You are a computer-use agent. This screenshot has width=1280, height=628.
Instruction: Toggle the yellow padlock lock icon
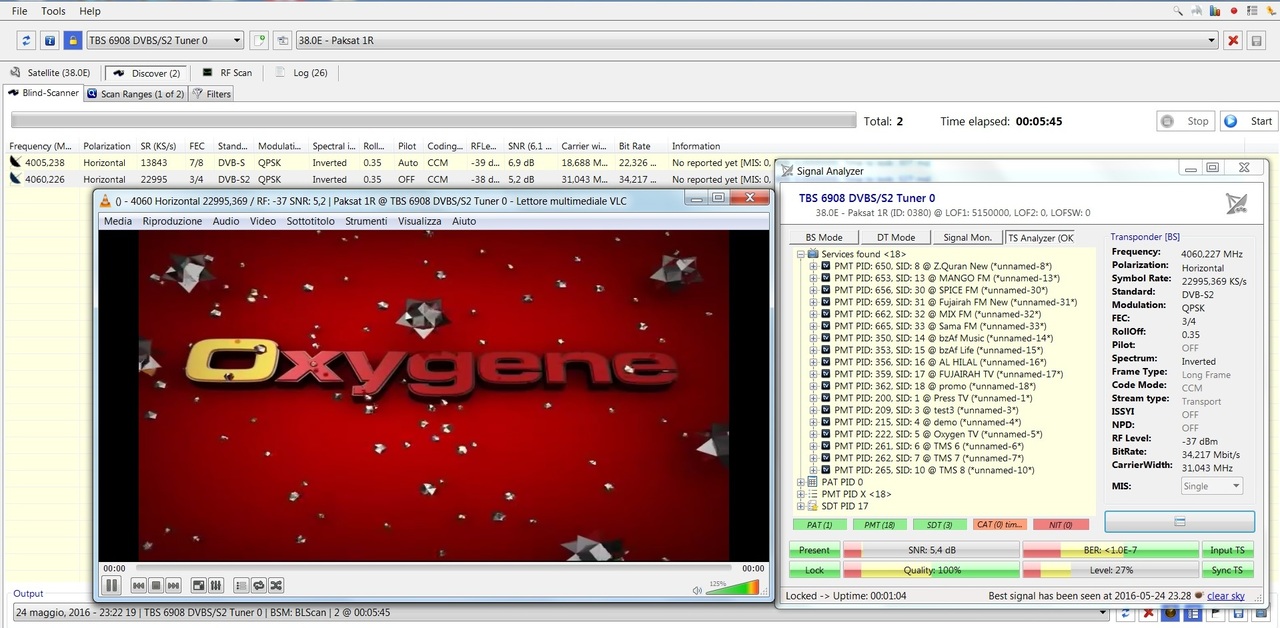coord(73,41)
